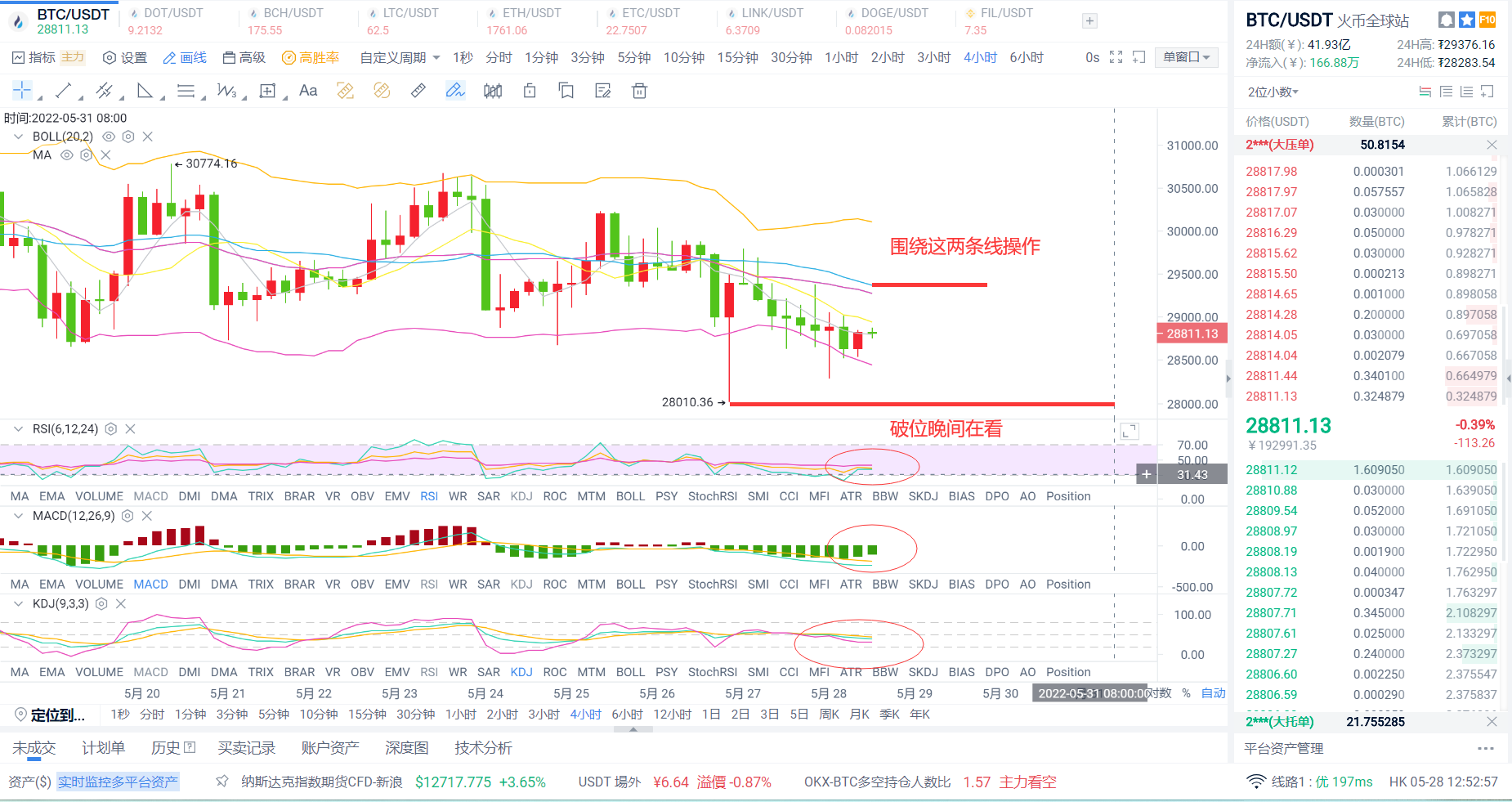Click the favorite star icon for BTC/USDT

(x=1467, y=20)
